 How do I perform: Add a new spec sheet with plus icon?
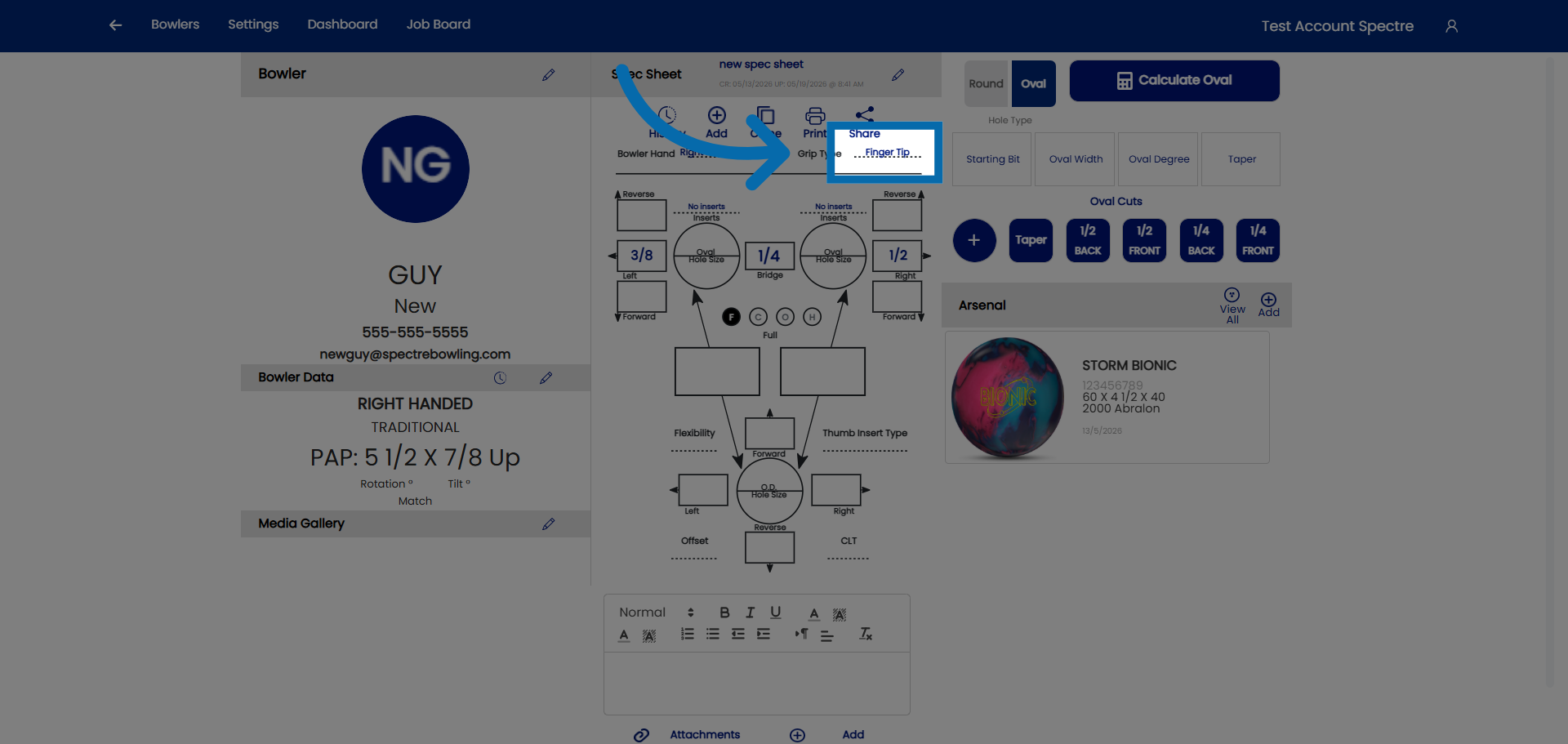click(x=716, y=115)
